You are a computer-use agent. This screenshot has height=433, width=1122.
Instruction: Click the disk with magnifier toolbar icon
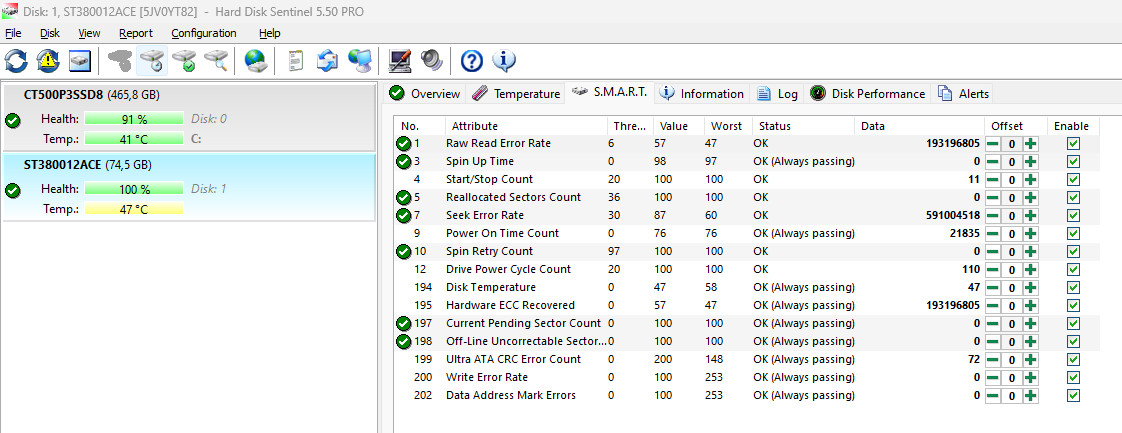pyautogui.click(x=215, y=61)
